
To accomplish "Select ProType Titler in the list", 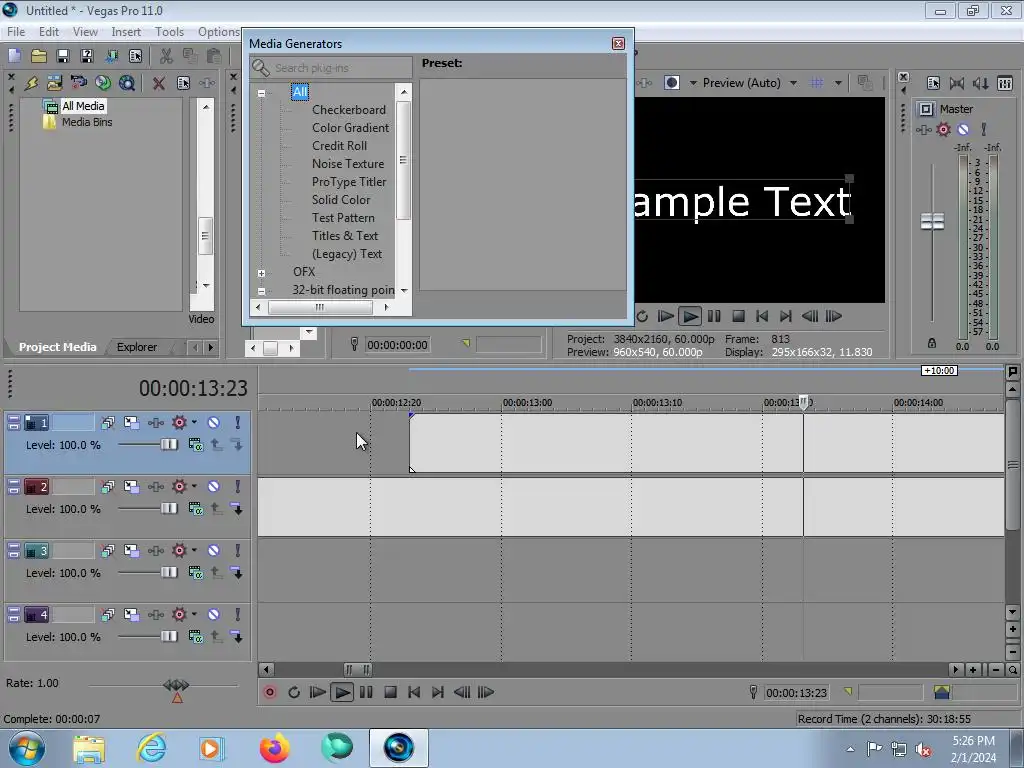I will (349, 182).
